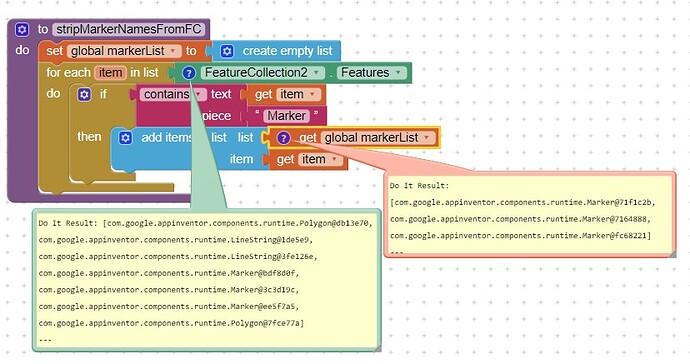The image size is (690, 364).
Task: Edit the for each loop variable item
Action: [110, 73]
